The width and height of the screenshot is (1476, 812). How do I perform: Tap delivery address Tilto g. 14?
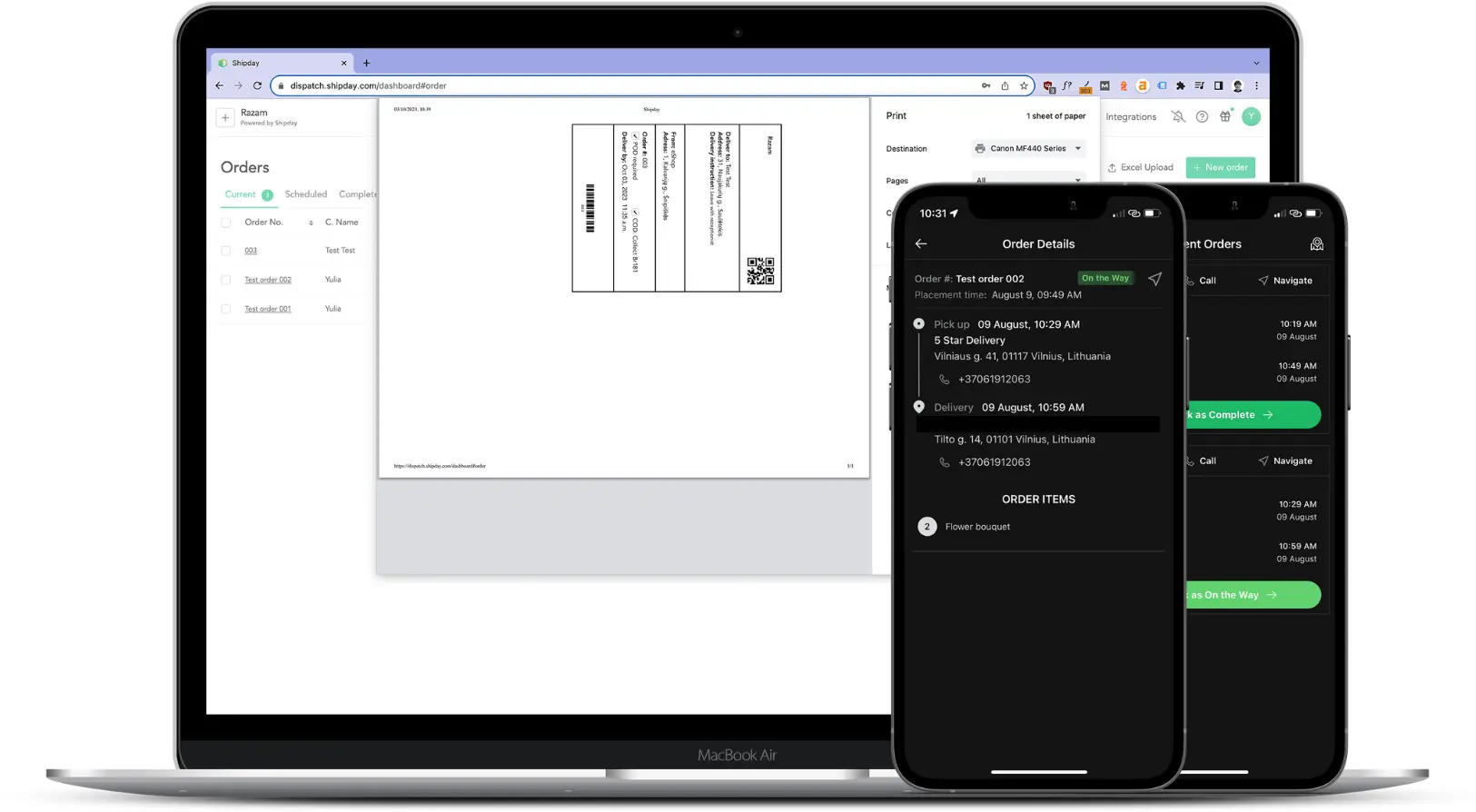point(1015,440)
